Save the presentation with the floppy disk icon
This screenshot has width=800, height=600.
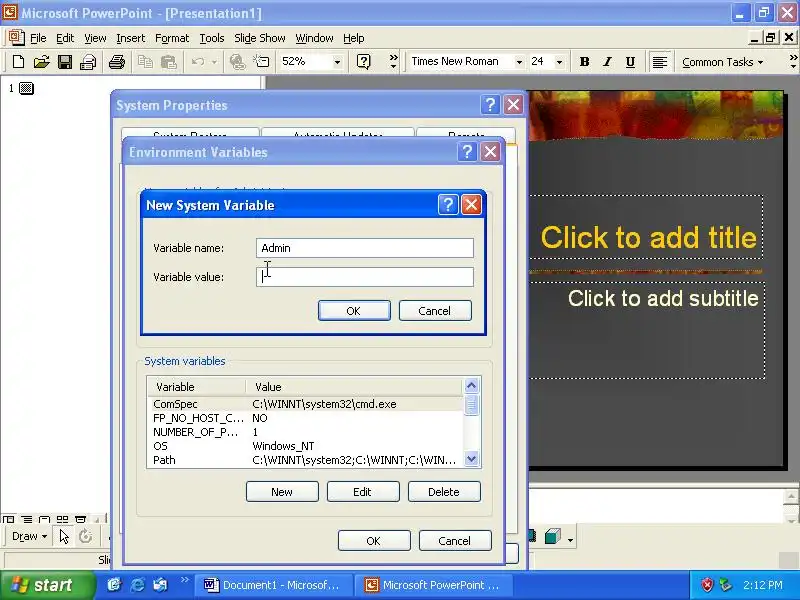pyautogui.click(x=65, y=62)
